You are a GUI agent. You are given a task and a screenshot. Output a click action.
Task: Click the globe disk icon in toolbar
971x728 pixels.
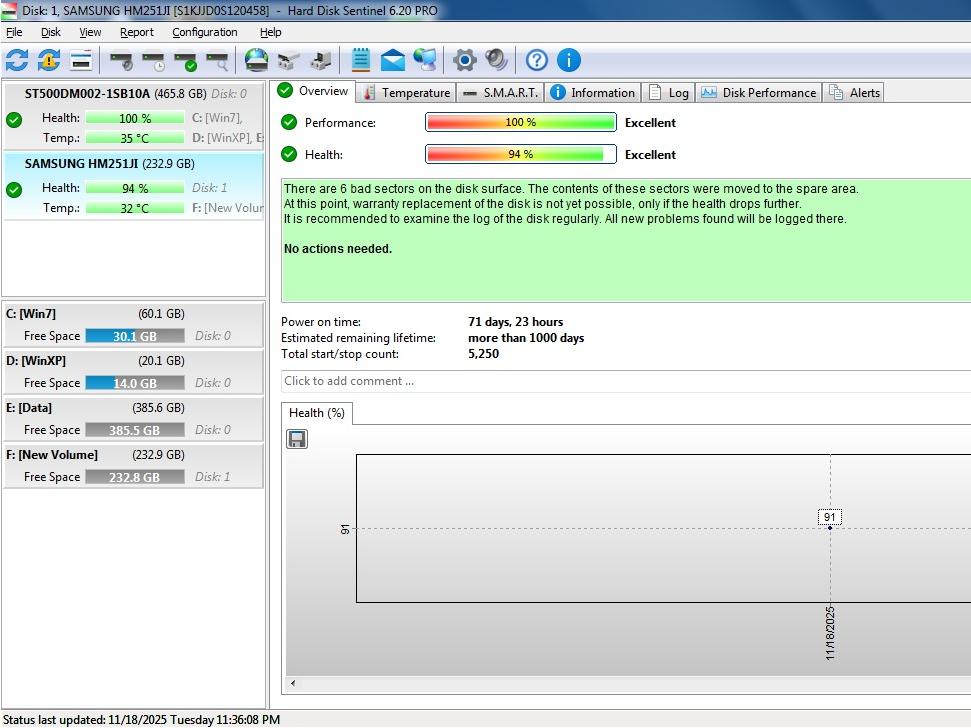(x=257, y=60)
